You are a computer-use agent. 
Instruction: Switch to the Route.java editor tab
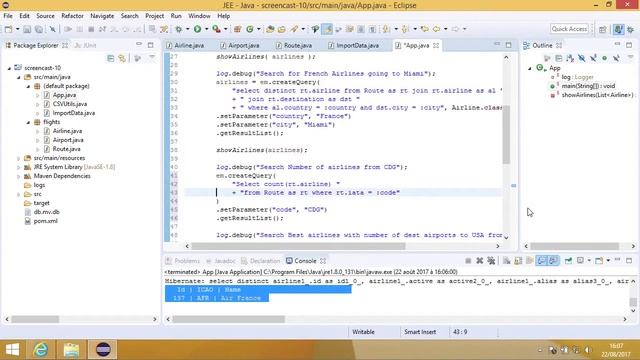point(298,45)
